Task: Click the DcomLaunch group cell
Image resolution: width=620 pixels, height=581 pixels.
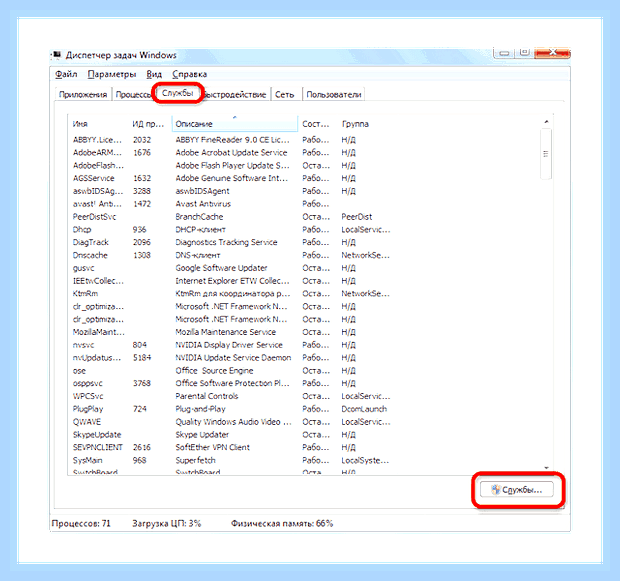Action: pyautogui.click(x=364, y=409)
